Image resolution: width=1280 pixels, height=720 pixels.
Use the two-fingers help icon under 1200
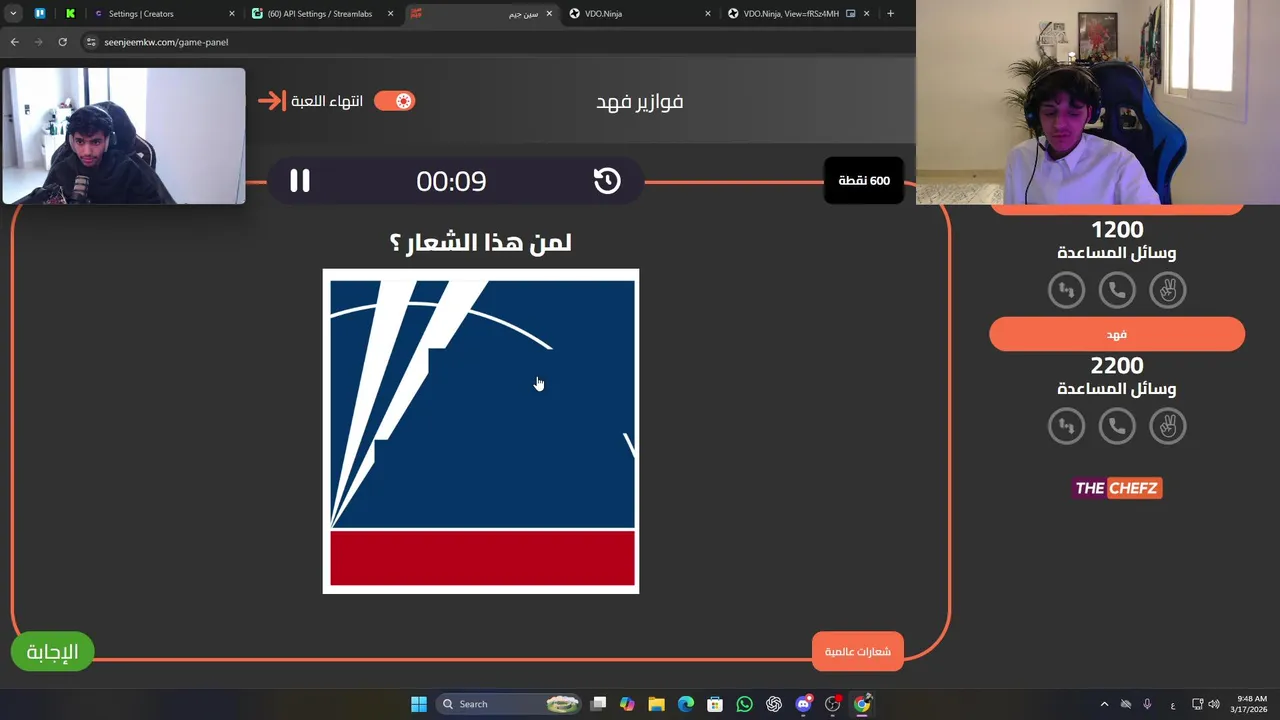1167,290
